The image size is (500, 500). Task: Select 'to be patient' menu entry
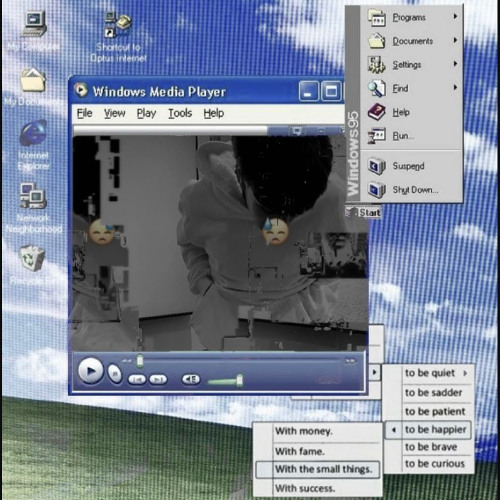coord(435,412)
